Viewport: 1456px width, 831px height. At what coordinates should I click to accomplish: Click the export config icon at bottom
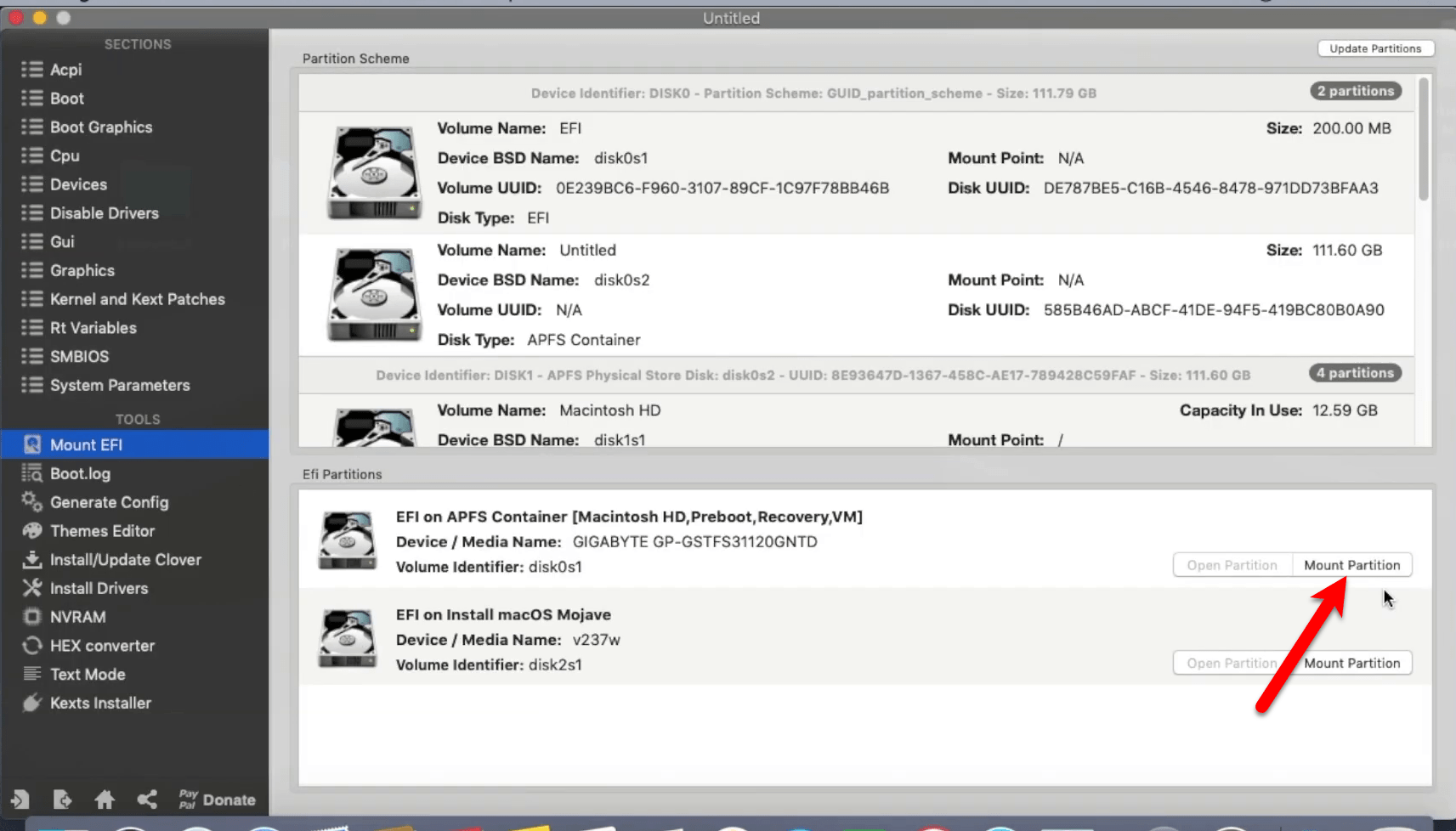point(62,800)
